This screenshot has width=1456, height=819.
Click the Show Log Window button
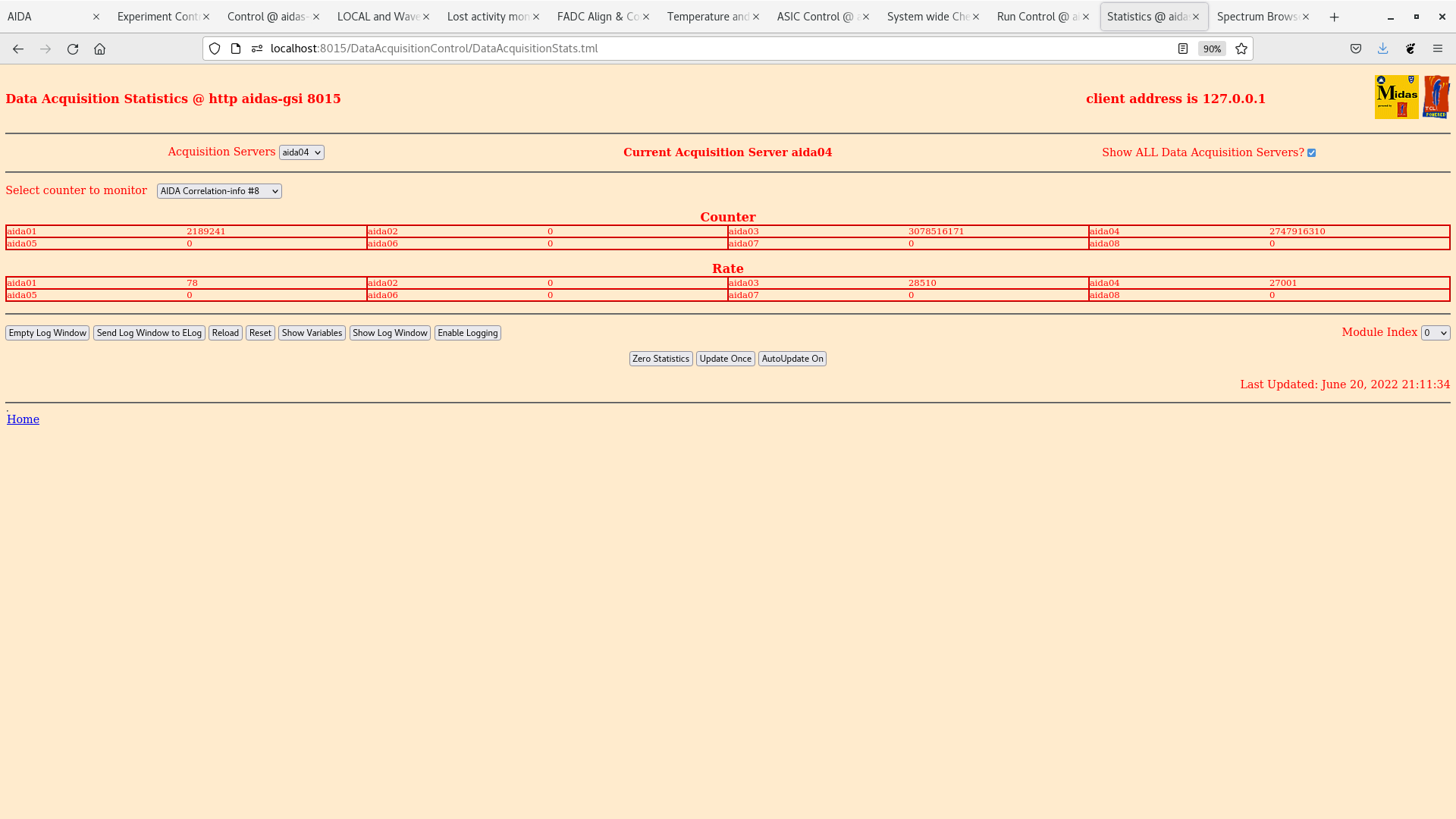click(x=390, y=333)
